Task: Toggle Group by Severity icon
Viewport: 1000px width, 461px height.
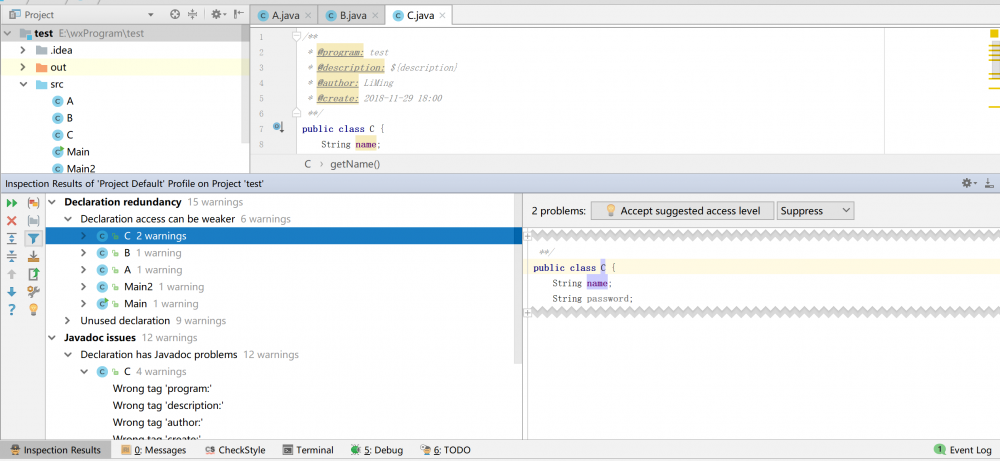Action: pyautogui.click(x=34, y=203)
